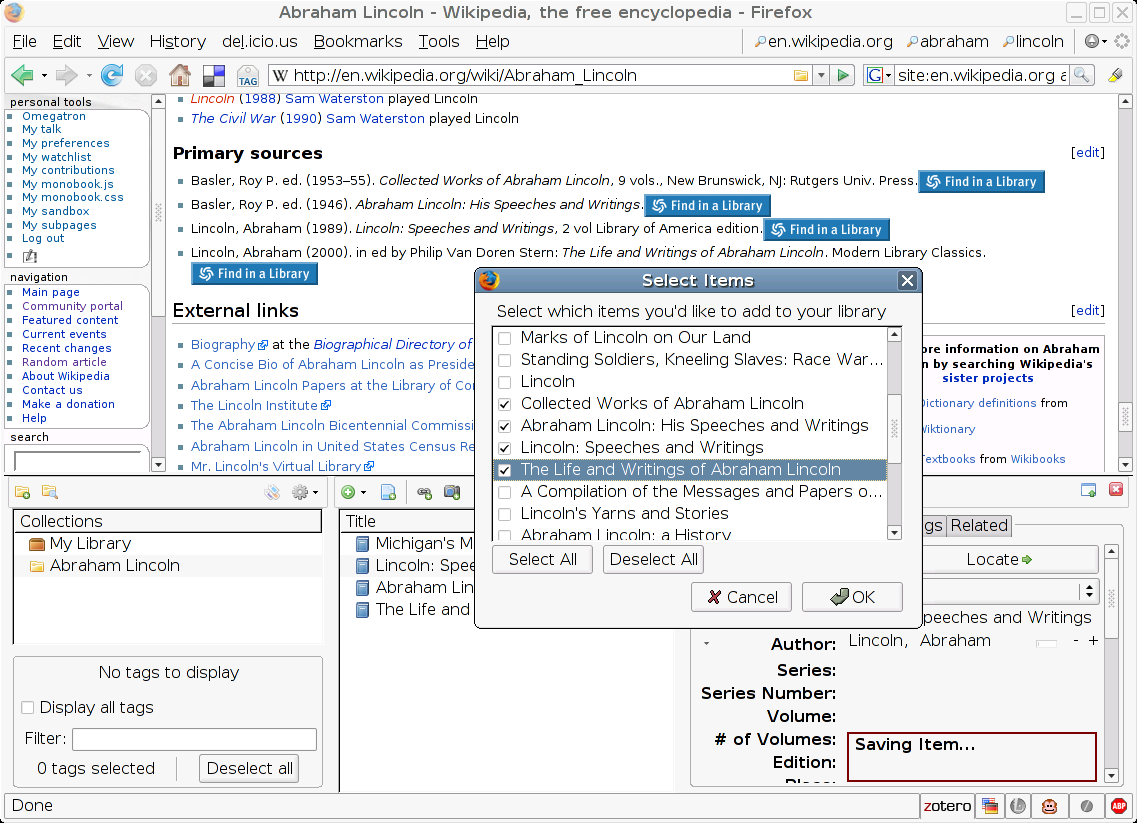
Task: Confirm the selection with the OK button
Action: [852, 597]
